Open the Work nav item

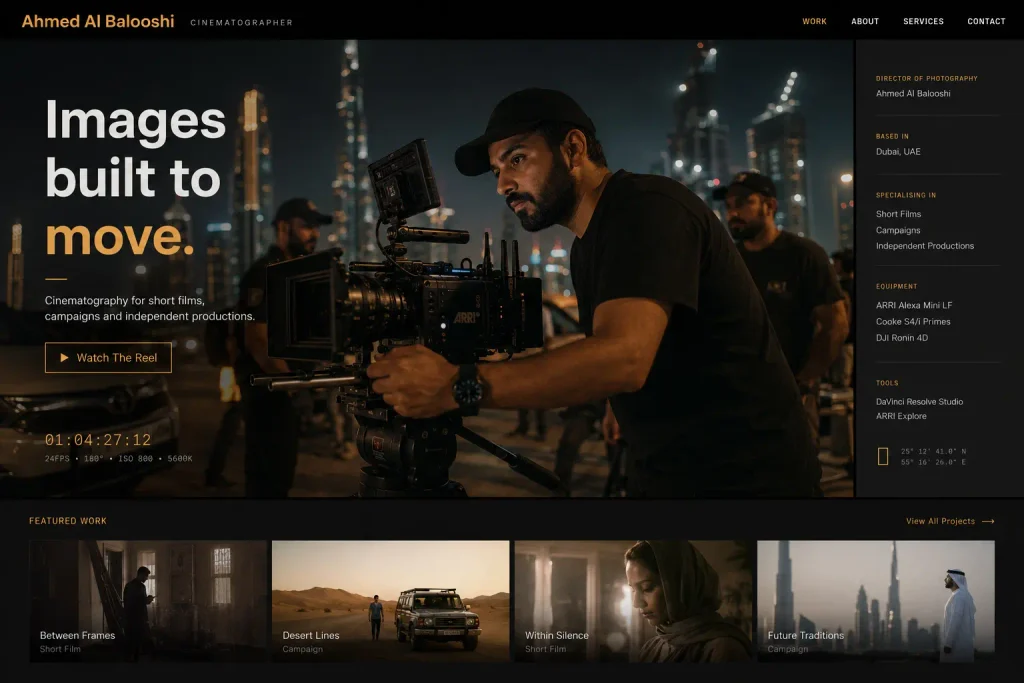pyautogui.click(x=814, y=22)
